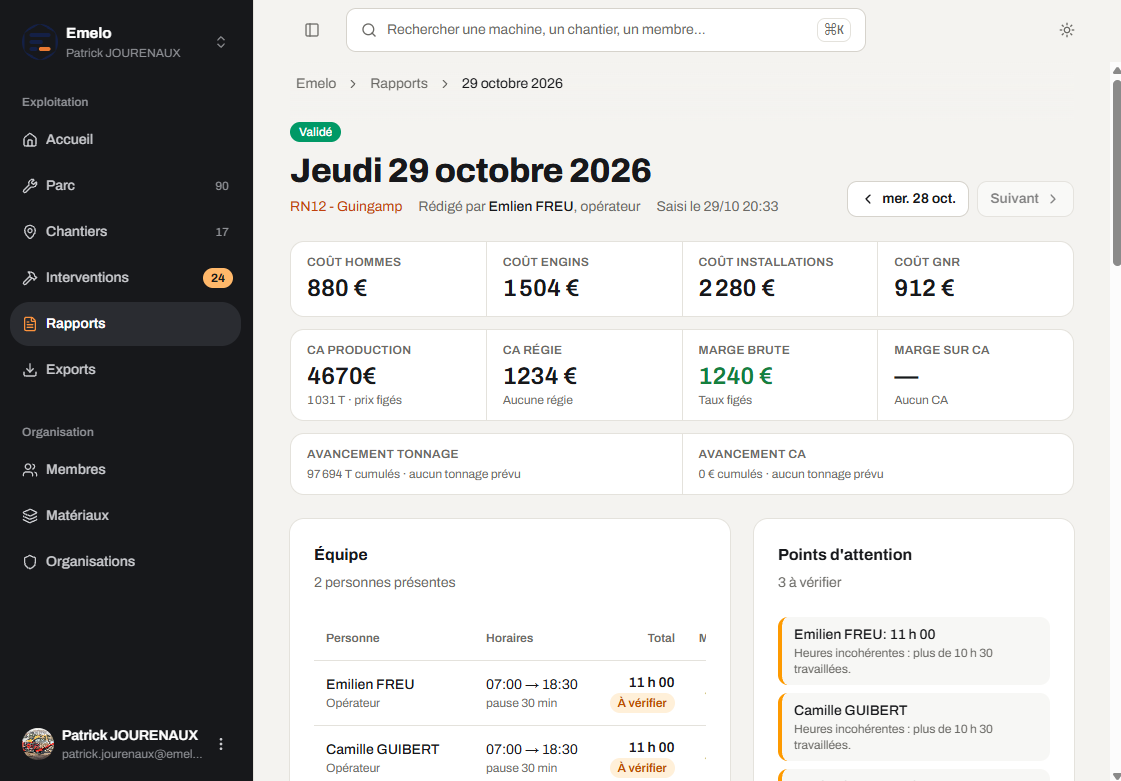Click the Validé status badge

click(315, 132)
